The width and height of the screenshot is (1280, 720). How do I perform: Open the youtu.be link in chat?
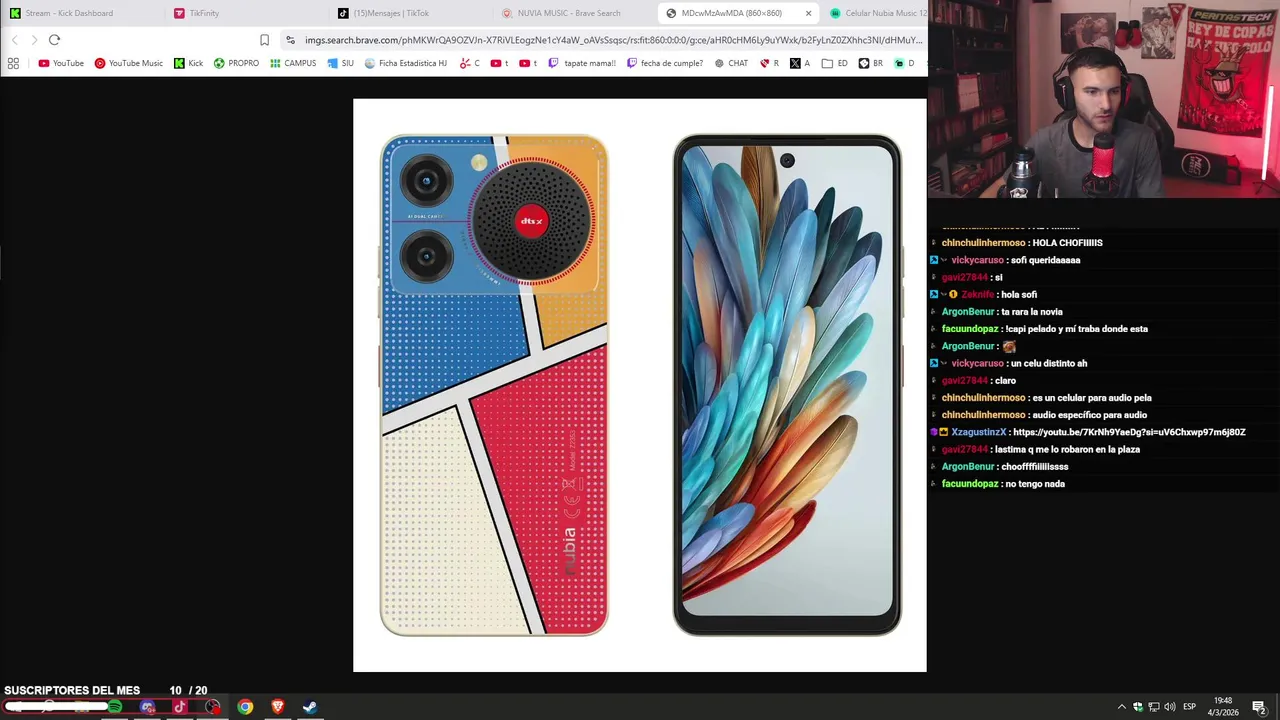tap(1129, 432)
